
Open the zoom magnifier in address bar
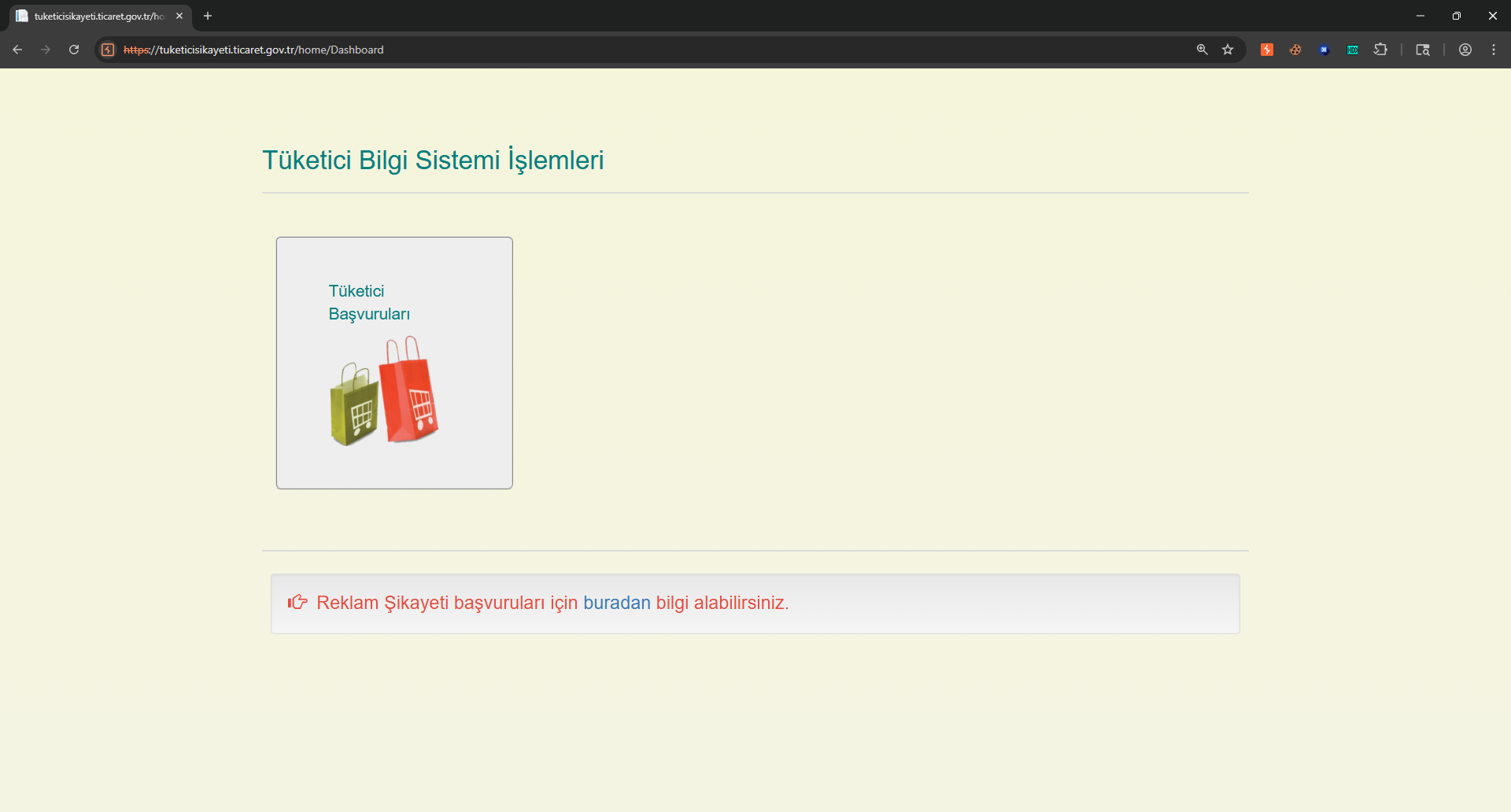[1202, 50]
